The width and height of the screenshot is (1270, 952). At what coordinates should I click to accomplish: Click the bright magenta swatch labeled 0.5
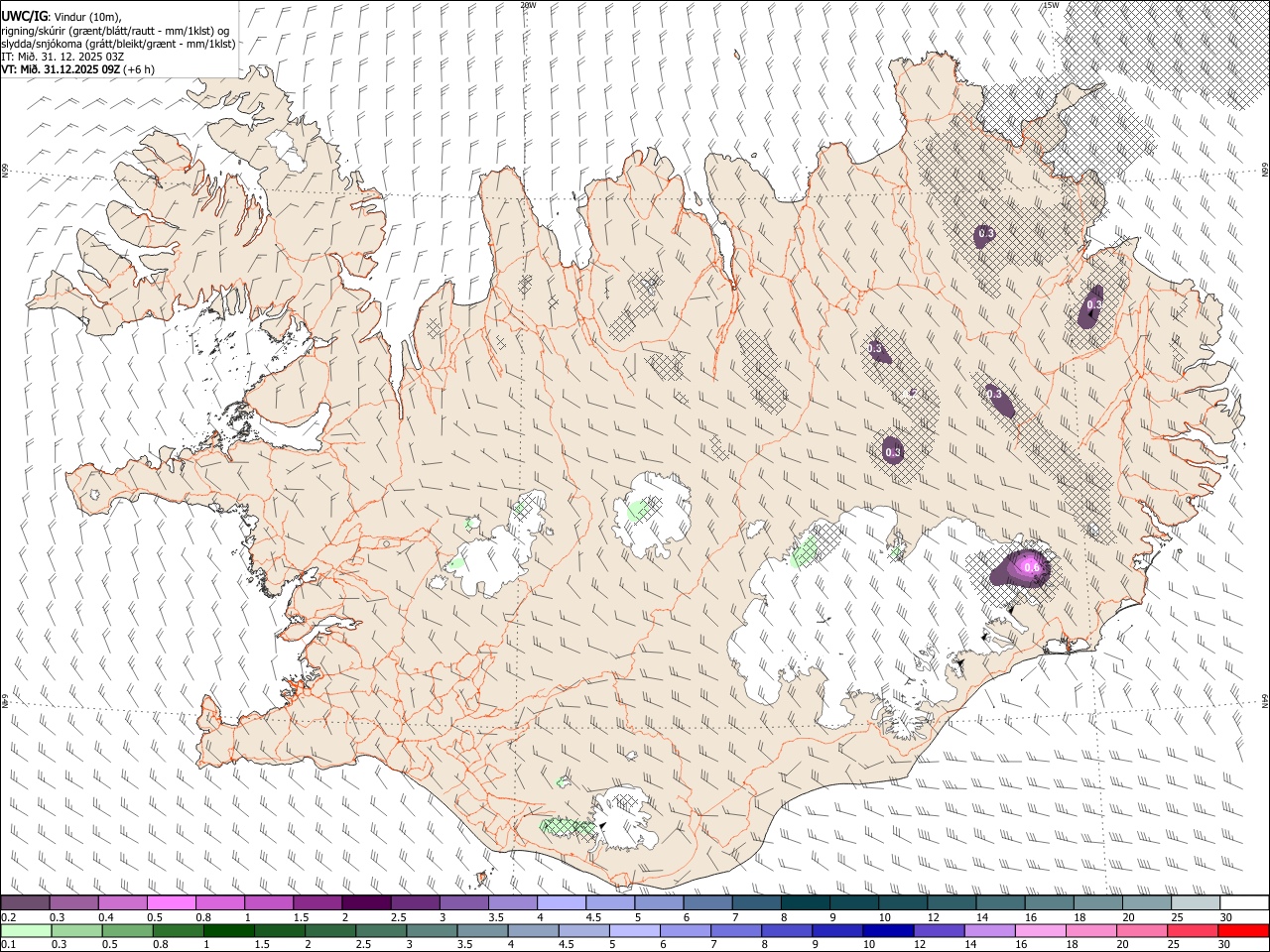(x=172, y=903)
